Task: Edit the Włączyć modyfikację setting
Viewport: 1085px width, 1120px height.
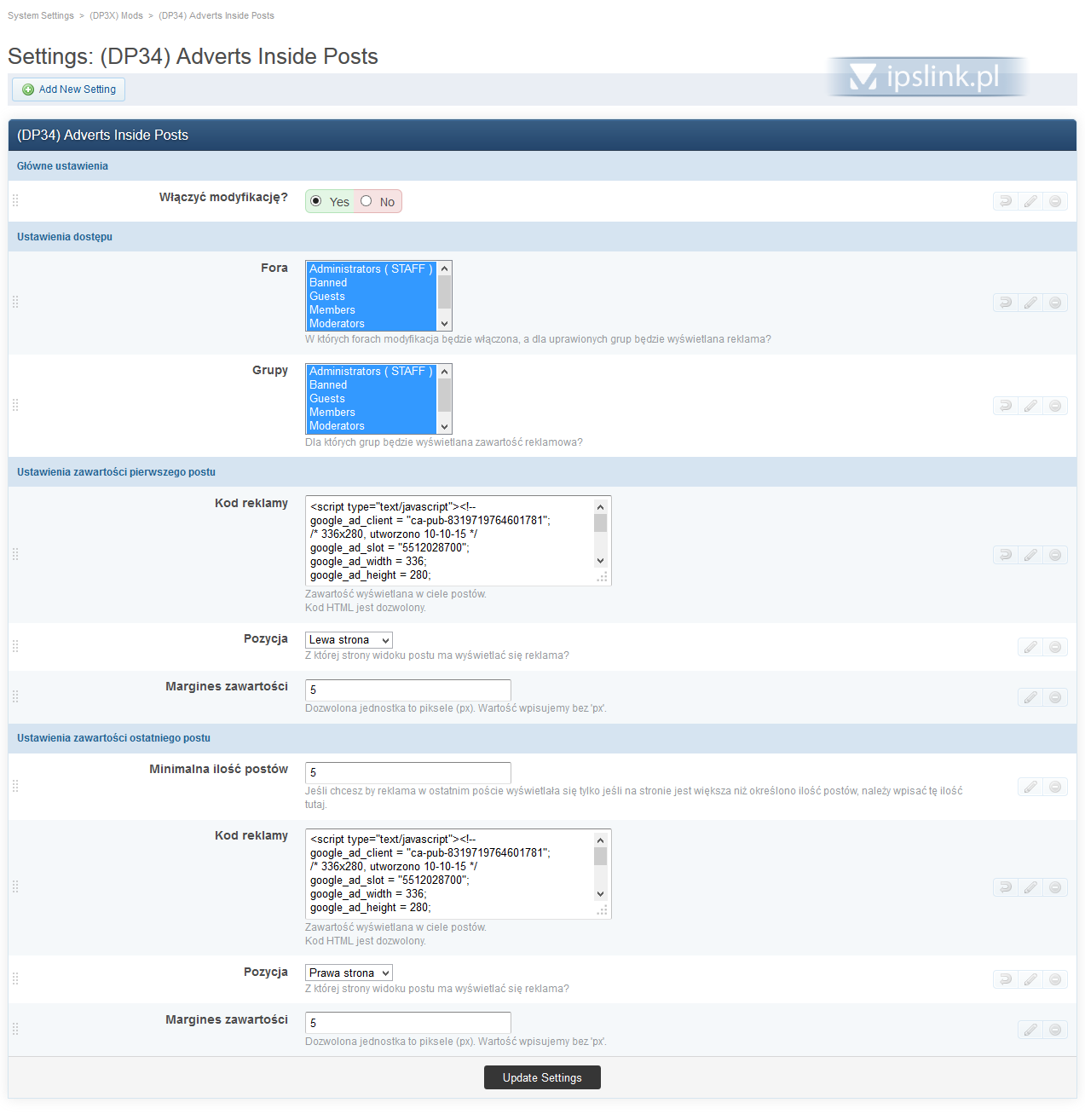Action: 1030,201
